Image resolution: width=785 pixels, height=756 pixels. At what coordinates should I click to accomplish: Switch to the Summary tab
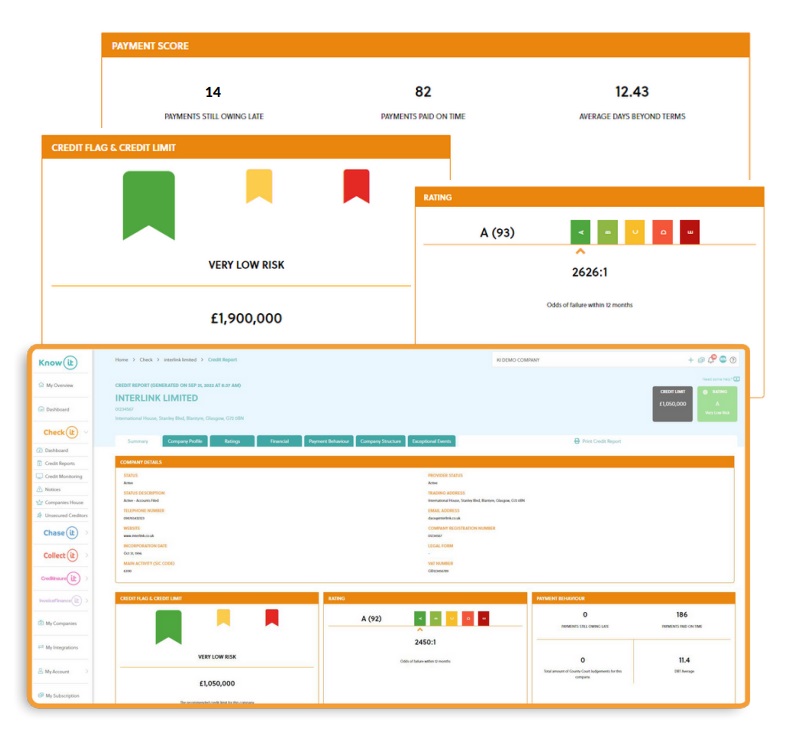138,441
